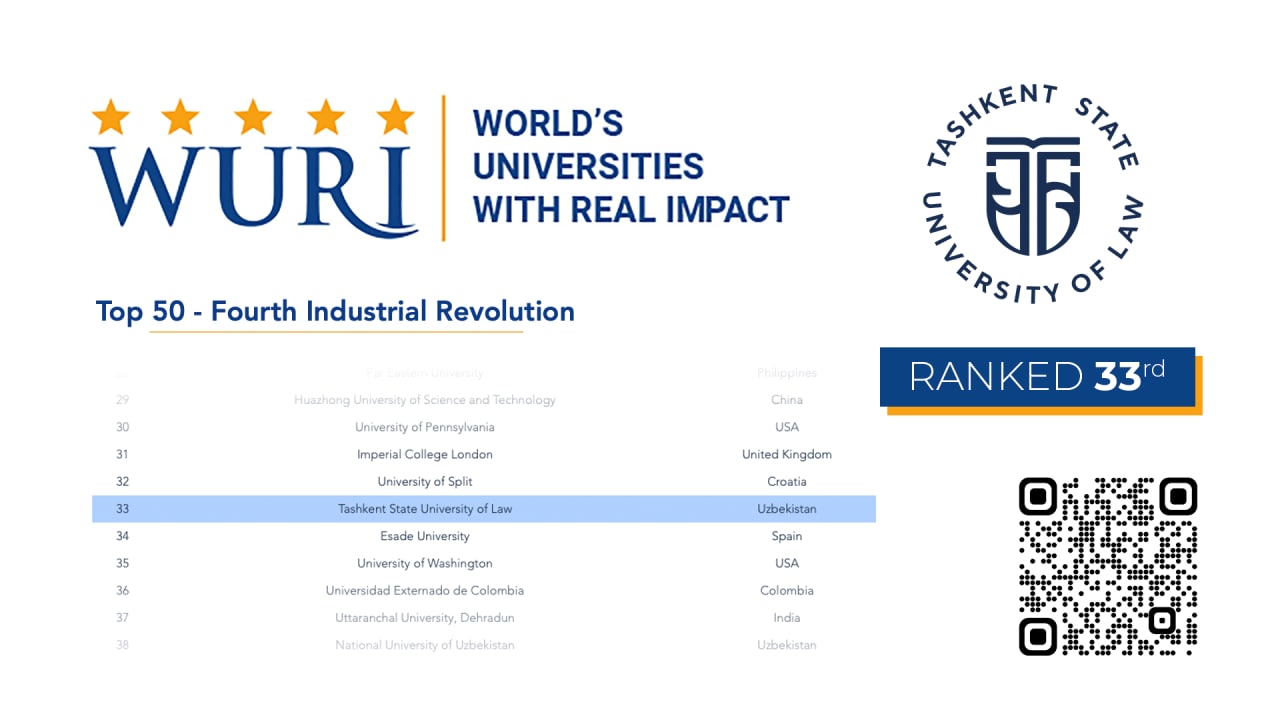This screenshot has height=720, width=1280.
Task: Click the Tashkent State University of Law emblem
Action: (x=1032, y=194)
